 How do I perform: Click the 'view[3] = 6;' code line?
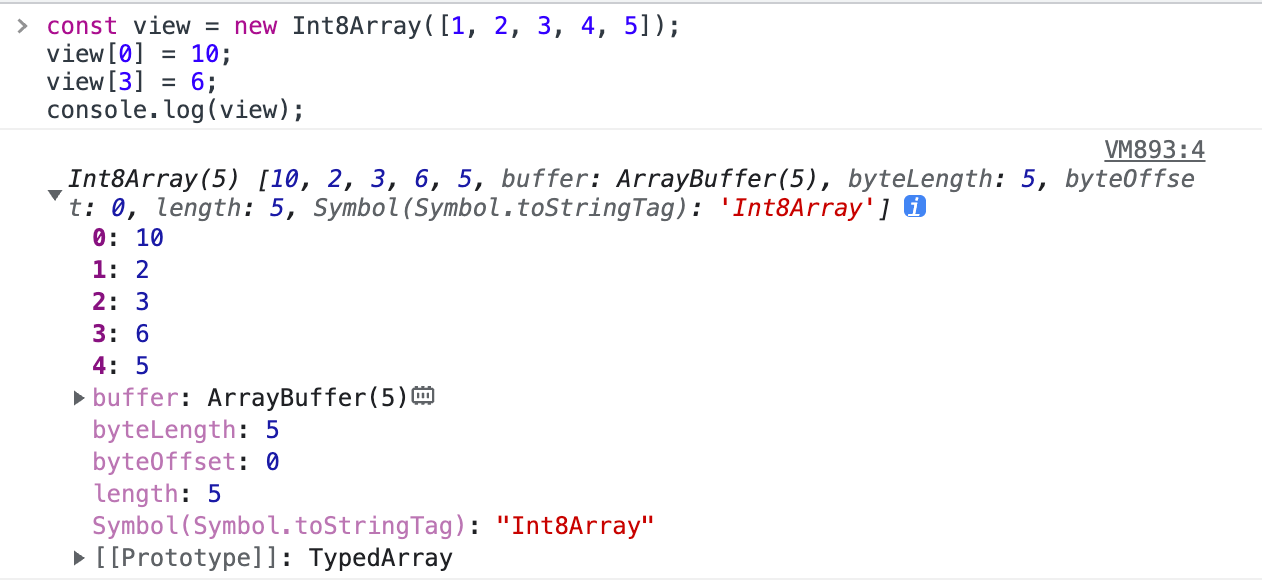(132, 82)
